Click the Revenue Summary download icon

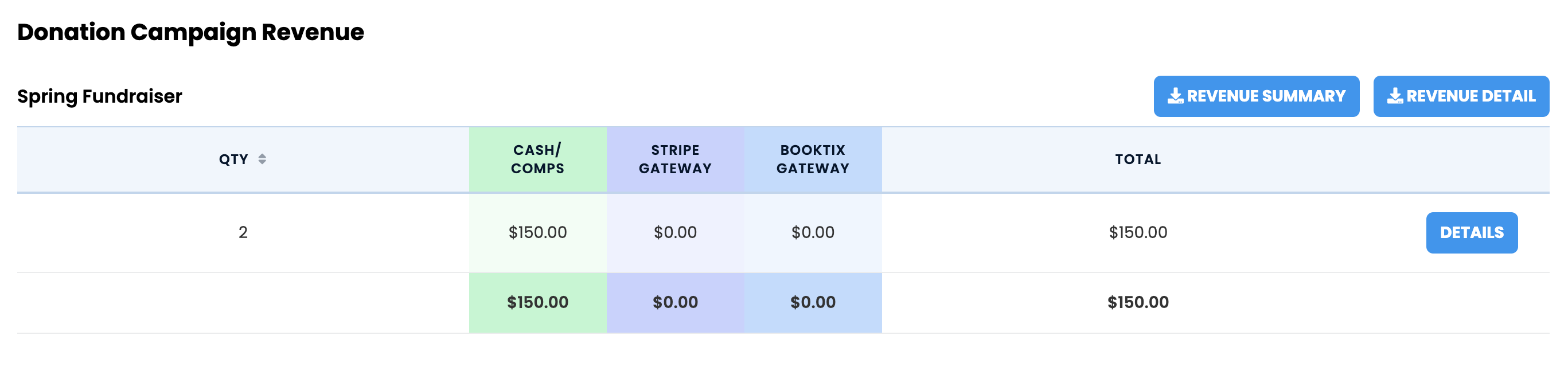(x=1175, y=96)
